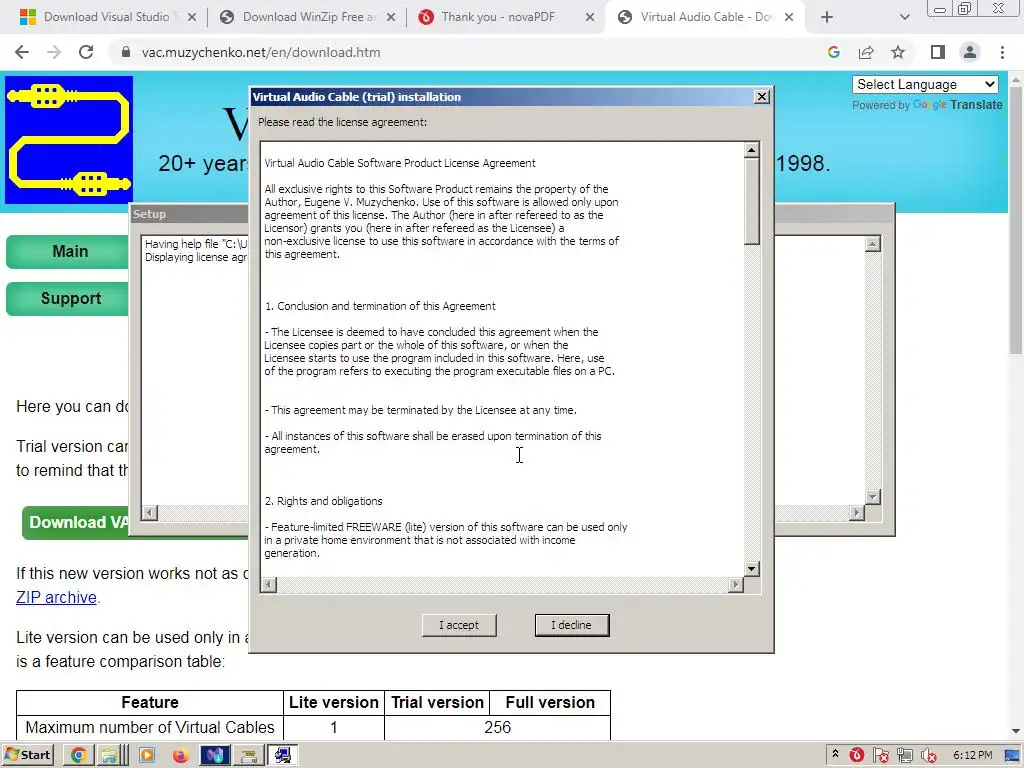Click the network tray icon
The width and height of the screenshot is (1024, 768).
pyautogui.click(x=904, y=756)
